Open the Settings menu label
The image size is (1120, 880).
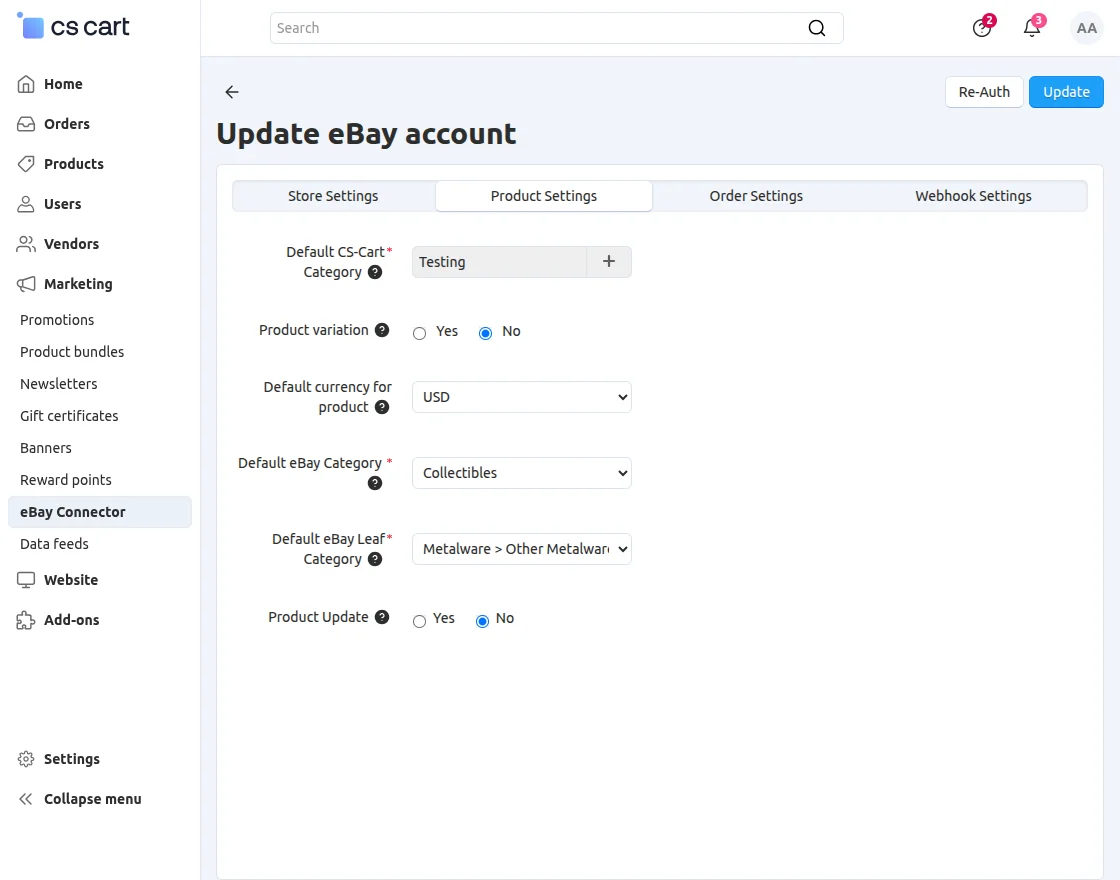(x=71, y=759)
